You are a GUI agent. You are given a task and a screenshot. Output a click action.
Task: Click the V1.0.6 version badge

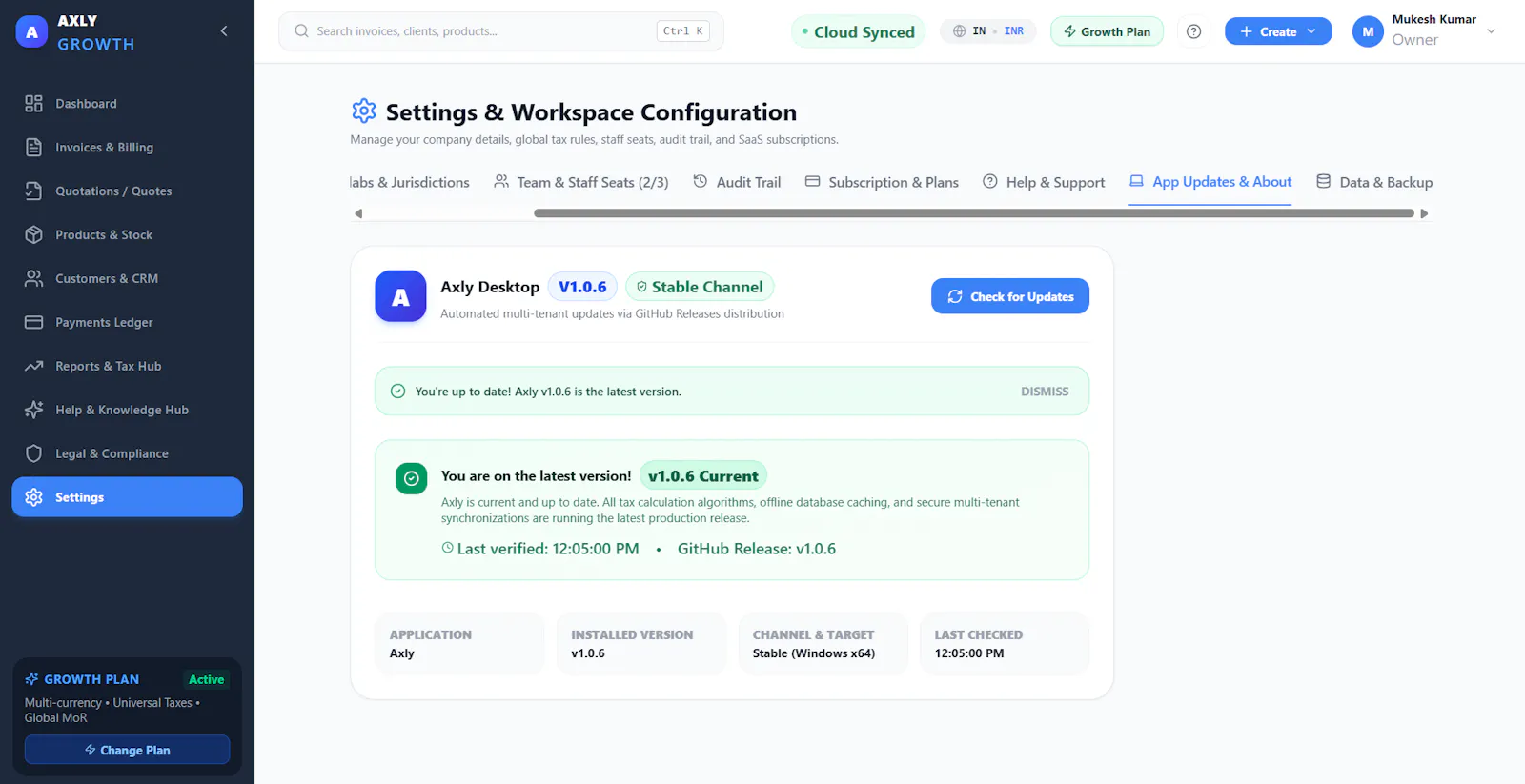pyautogui.click(x=582, y=287)
